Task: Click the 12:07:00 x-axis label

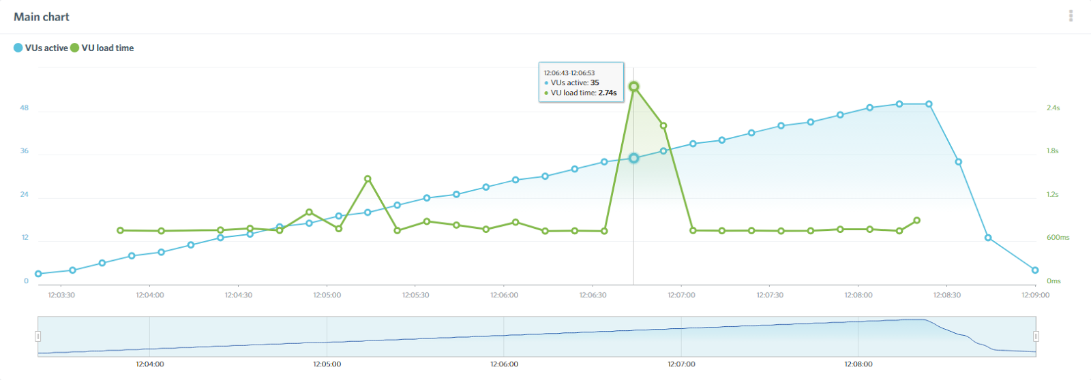Action: click(682, 295)
